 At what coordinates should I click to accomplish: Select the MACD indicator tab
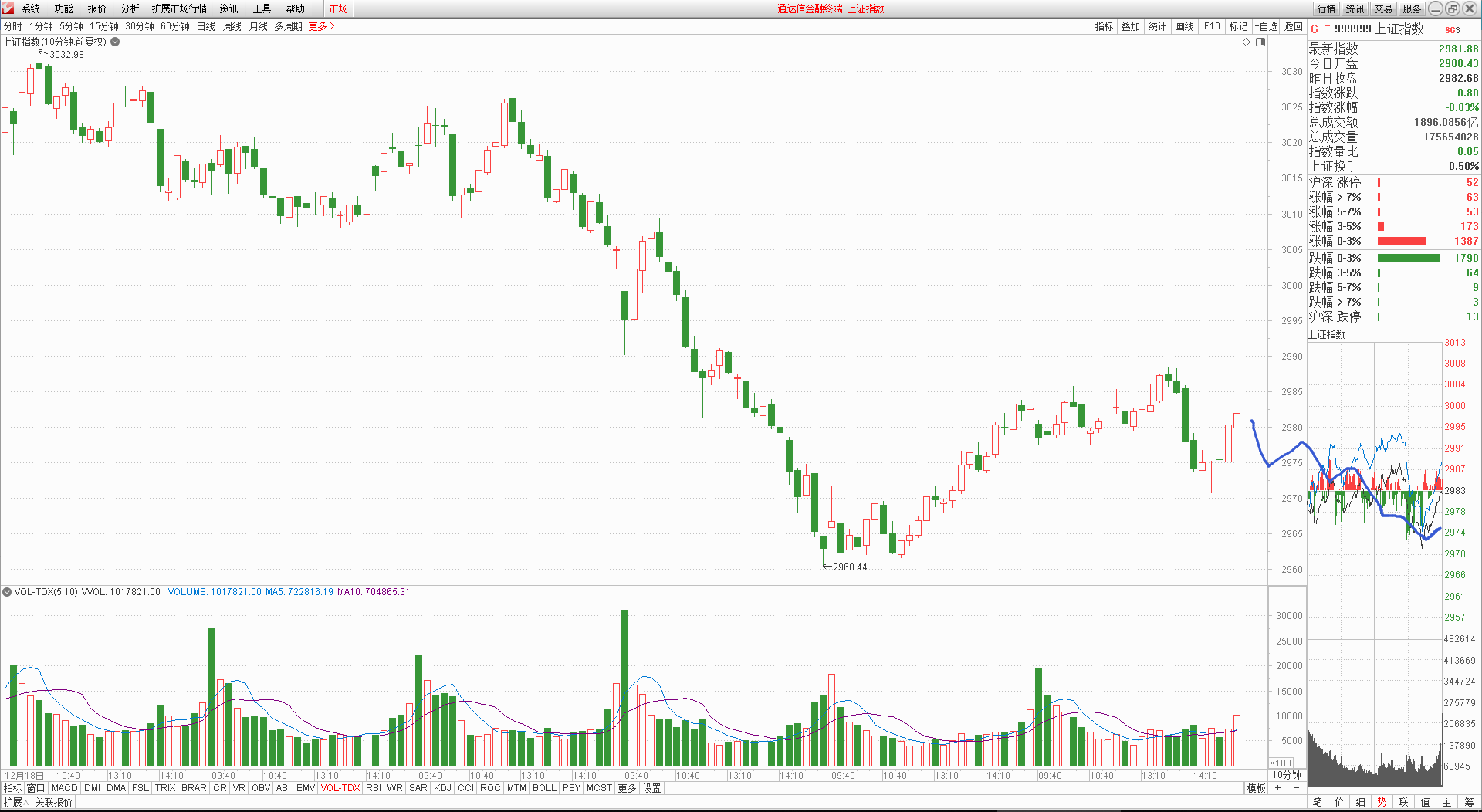(x=65, y=788)
